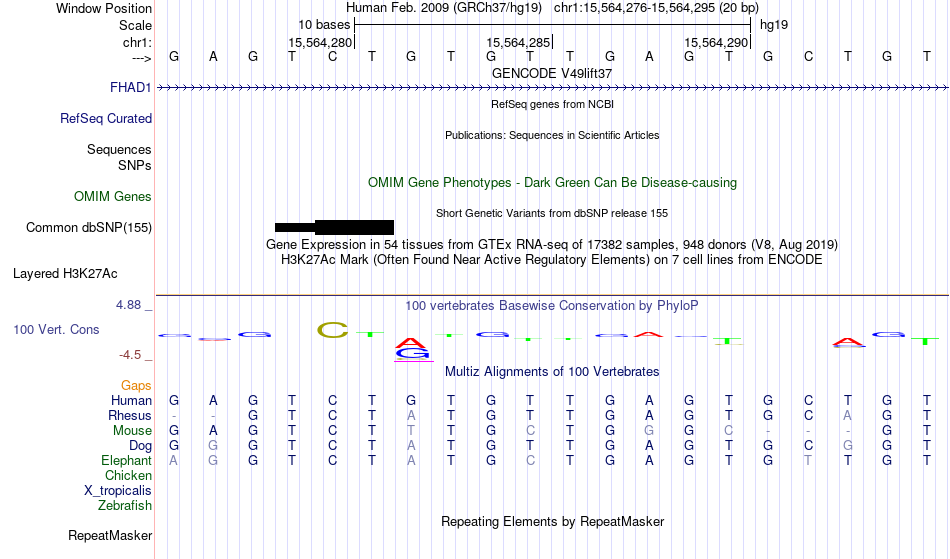Click the Human species row label
The image size is (950, 559).
(x=131, y=401)
